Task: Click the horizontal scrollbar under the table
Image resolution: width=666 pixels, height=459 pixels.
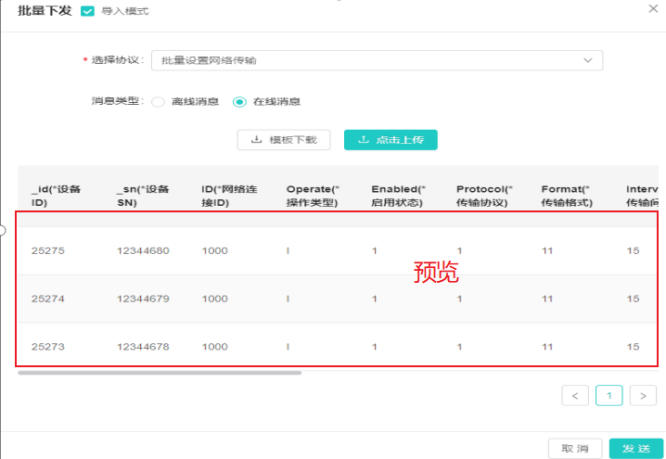Action: click(160, 373)
